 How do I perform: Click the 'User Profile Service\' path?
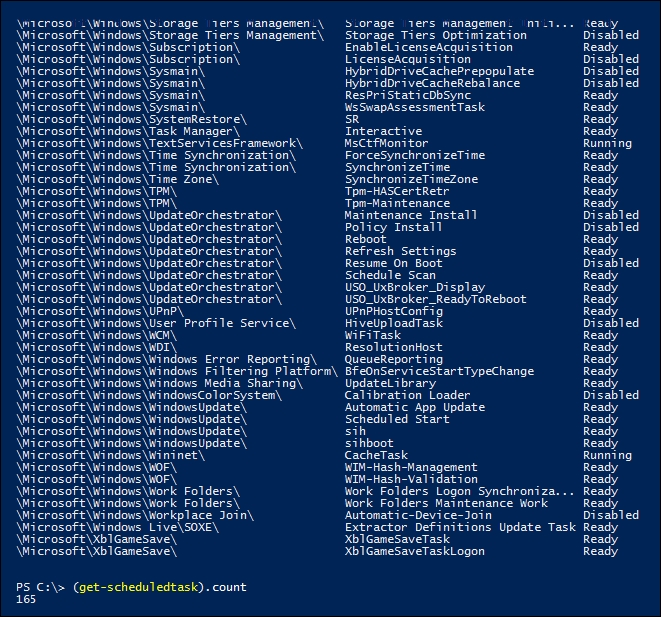click(x=156, y=323)
